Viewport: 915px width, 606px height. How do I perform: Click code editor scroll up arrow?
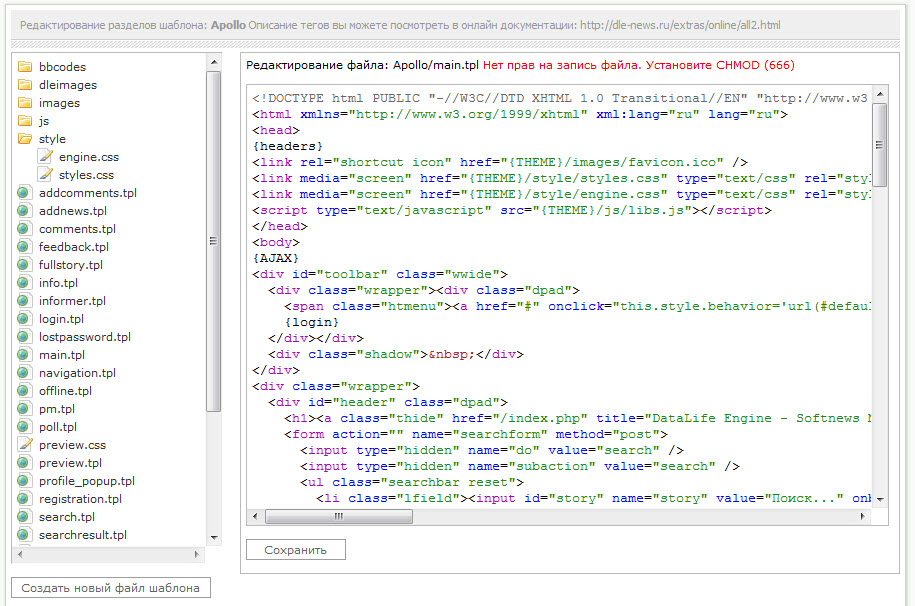point(880,94)
